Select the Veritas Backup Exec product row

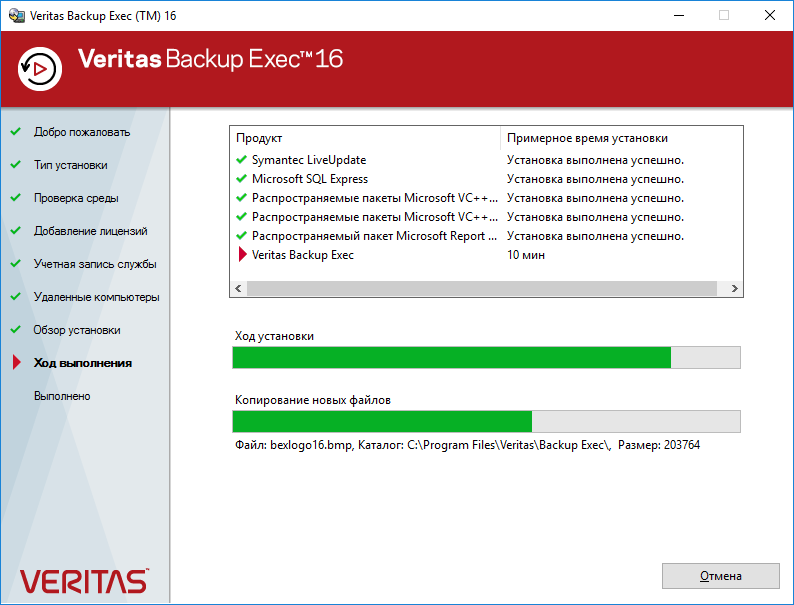[303, 255]
